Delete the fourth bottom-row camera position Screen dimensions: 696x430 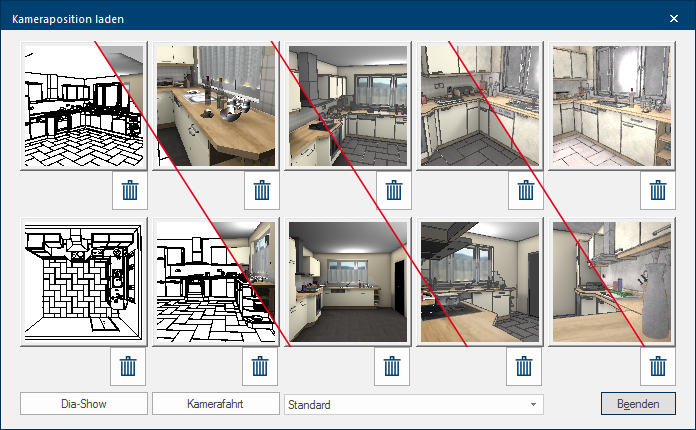coord(525,367)
